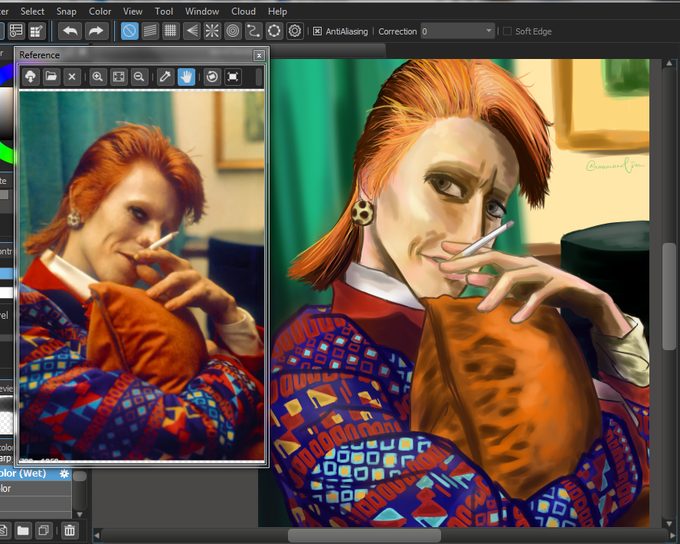
Task: Close the Reference window
Action: [259, 55]
